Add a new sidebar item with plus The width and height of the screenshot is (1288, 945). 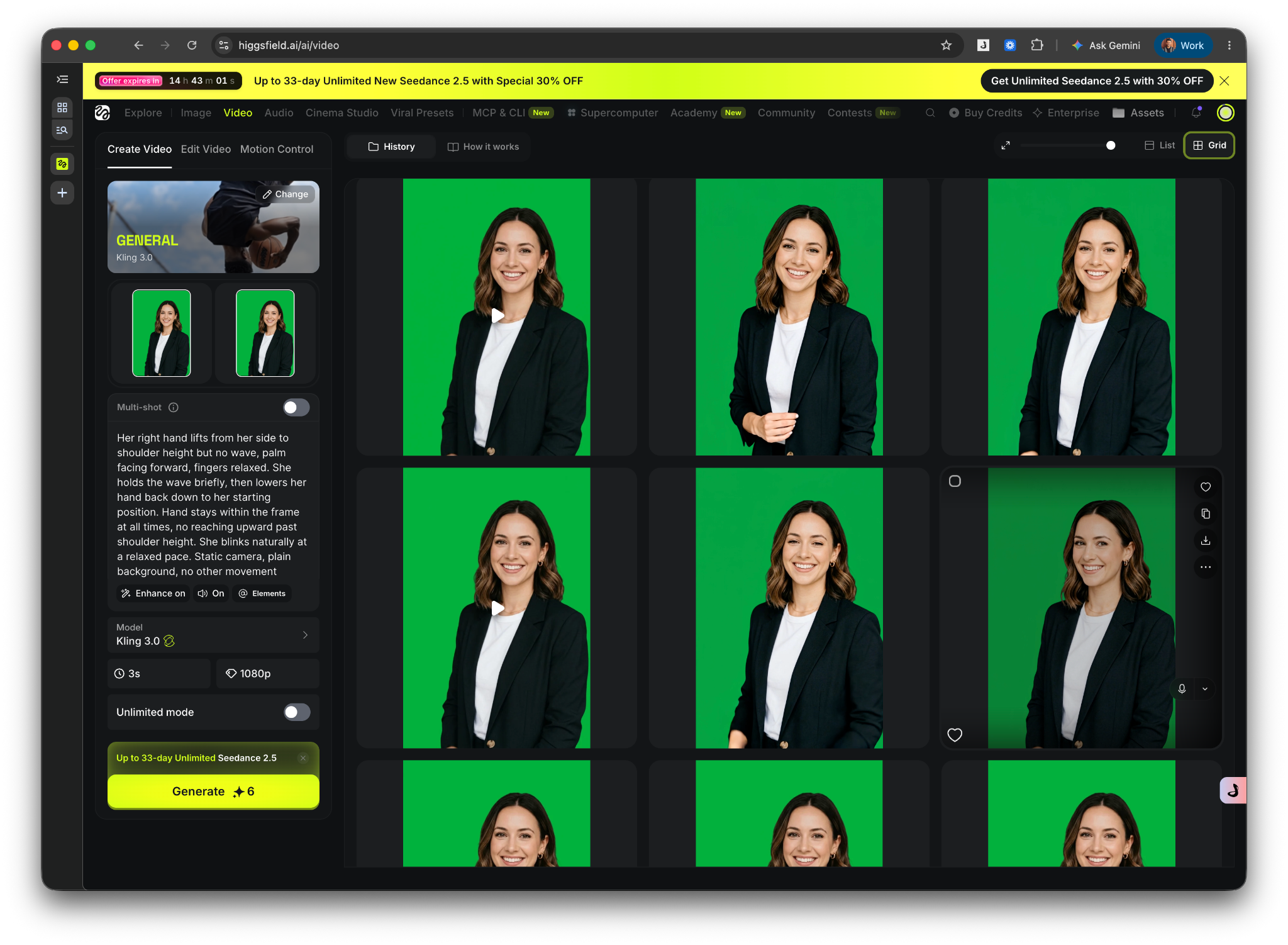[x=62, y=193]
